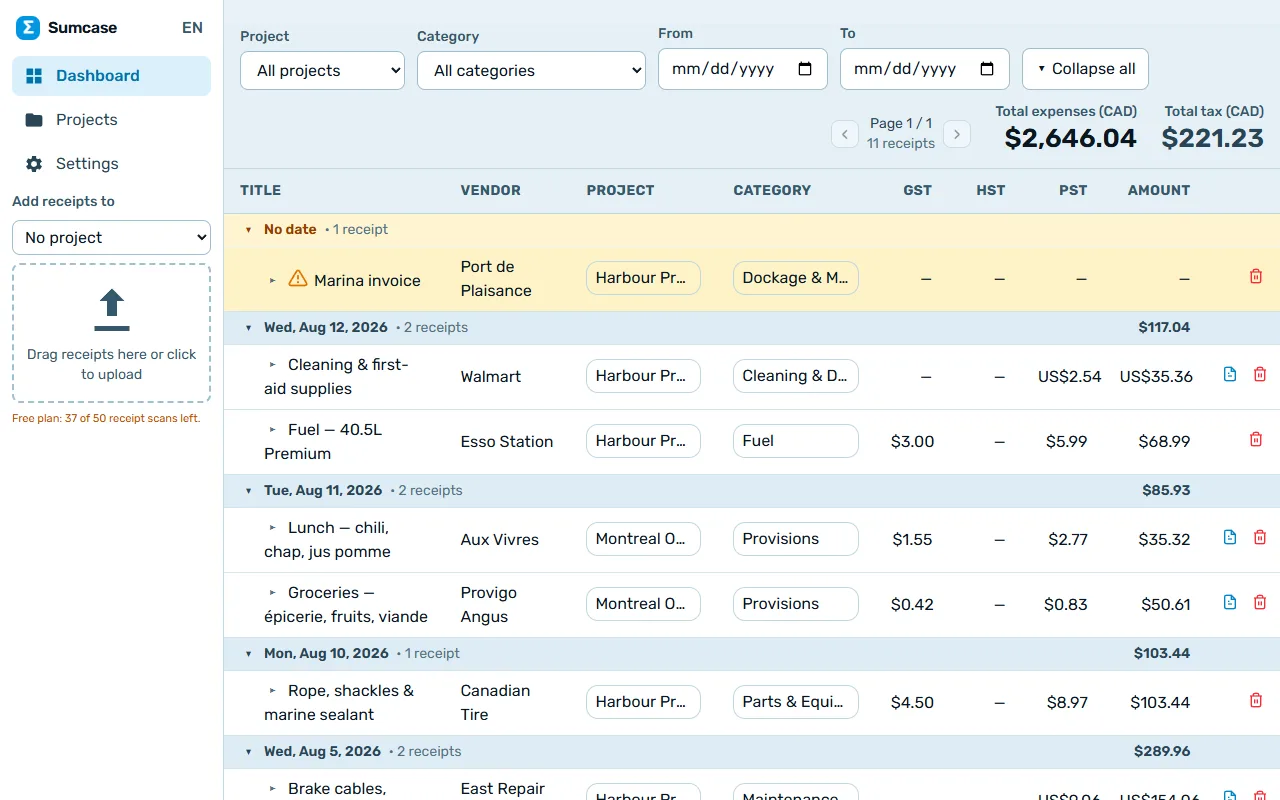Open the To date calendar picker
Screen dimensions: 1280x800
point(987,69)
